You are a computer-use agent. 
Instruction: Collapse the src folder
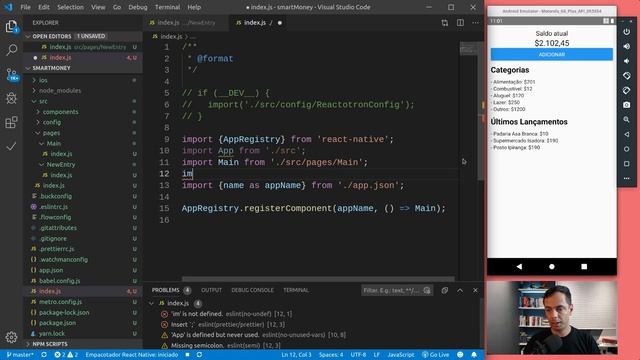coord(83,101)
